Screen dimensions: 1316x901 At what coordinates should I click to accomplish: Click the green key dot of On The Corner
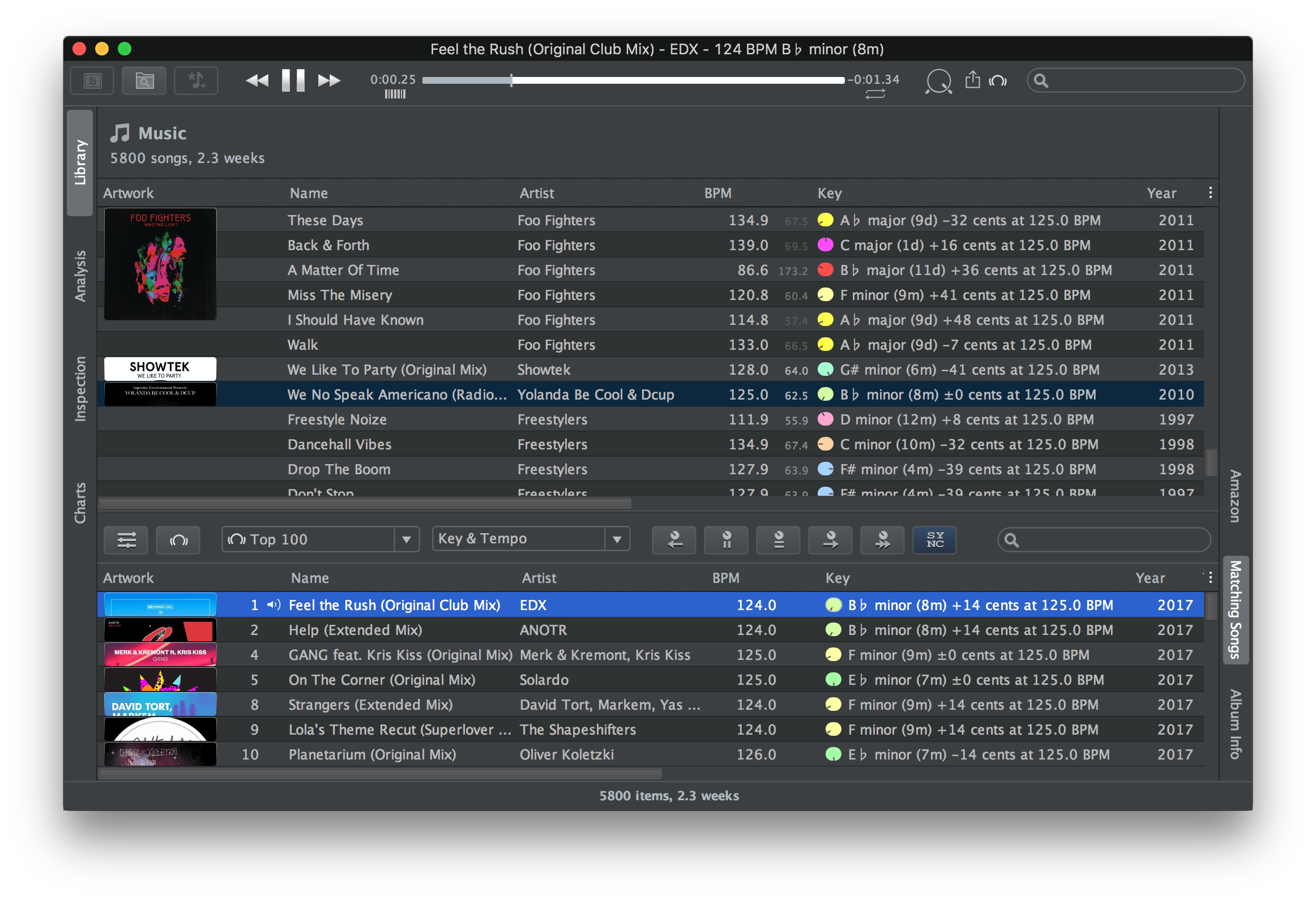point(833,680)
